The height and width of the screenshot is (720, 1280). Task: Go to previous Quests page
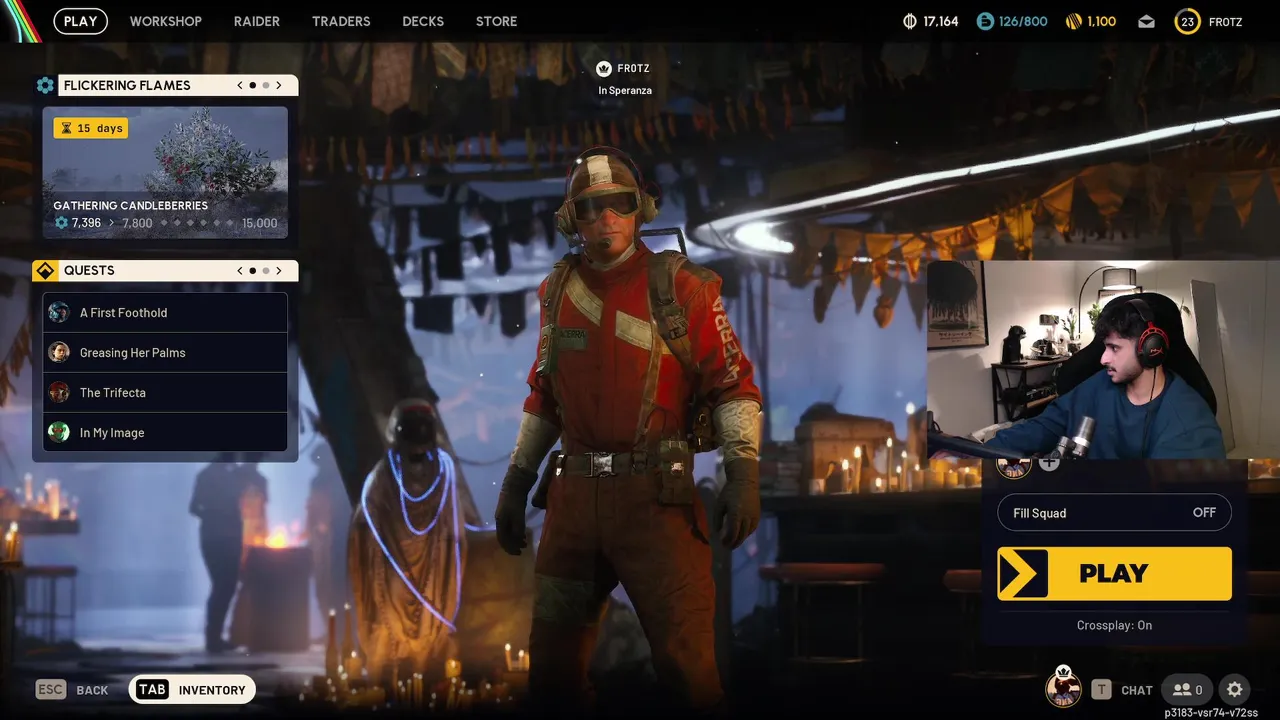[240, 270]
